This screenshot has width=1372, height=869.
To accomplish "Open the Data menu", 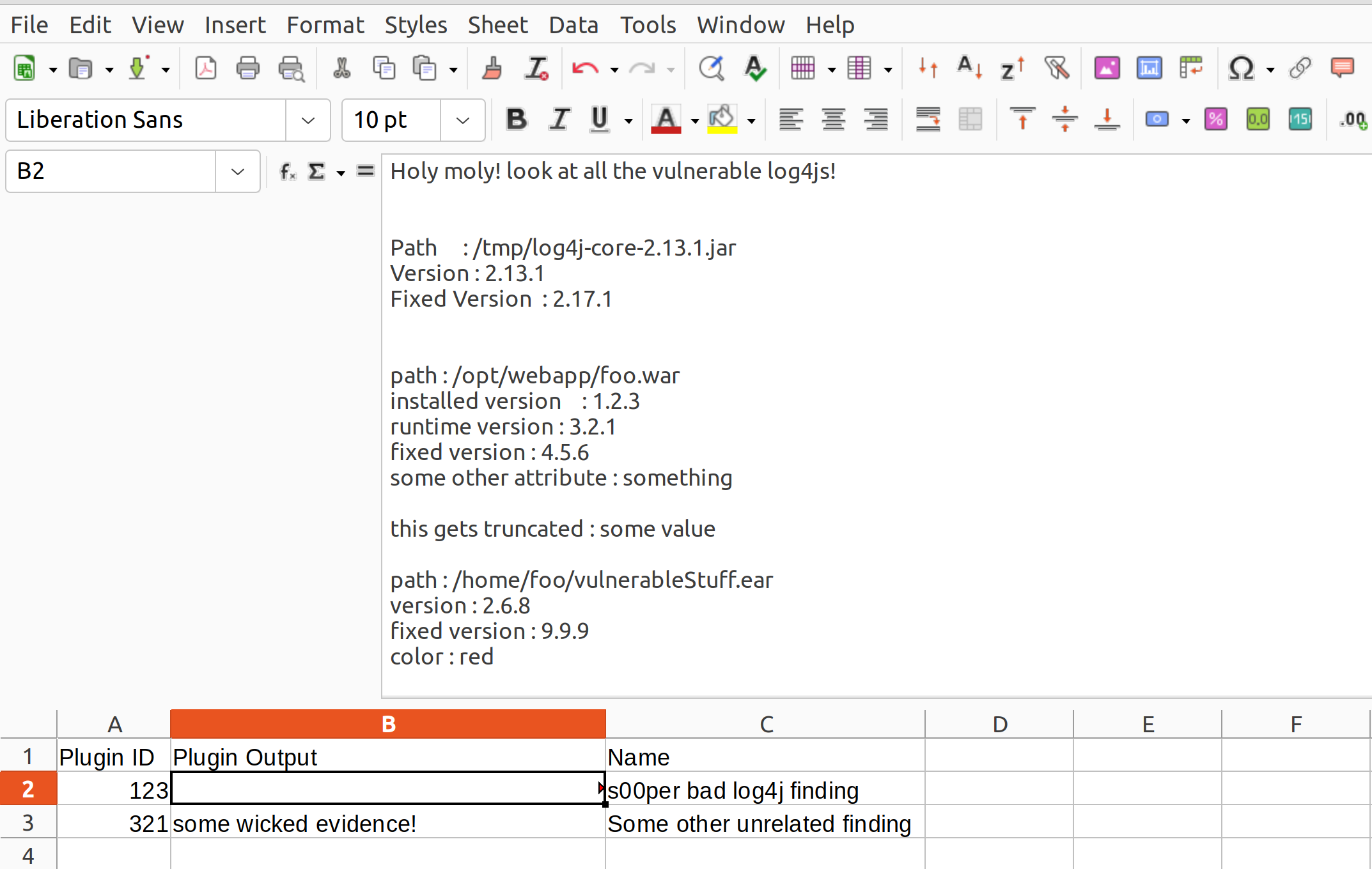I will tap(573, 25).
